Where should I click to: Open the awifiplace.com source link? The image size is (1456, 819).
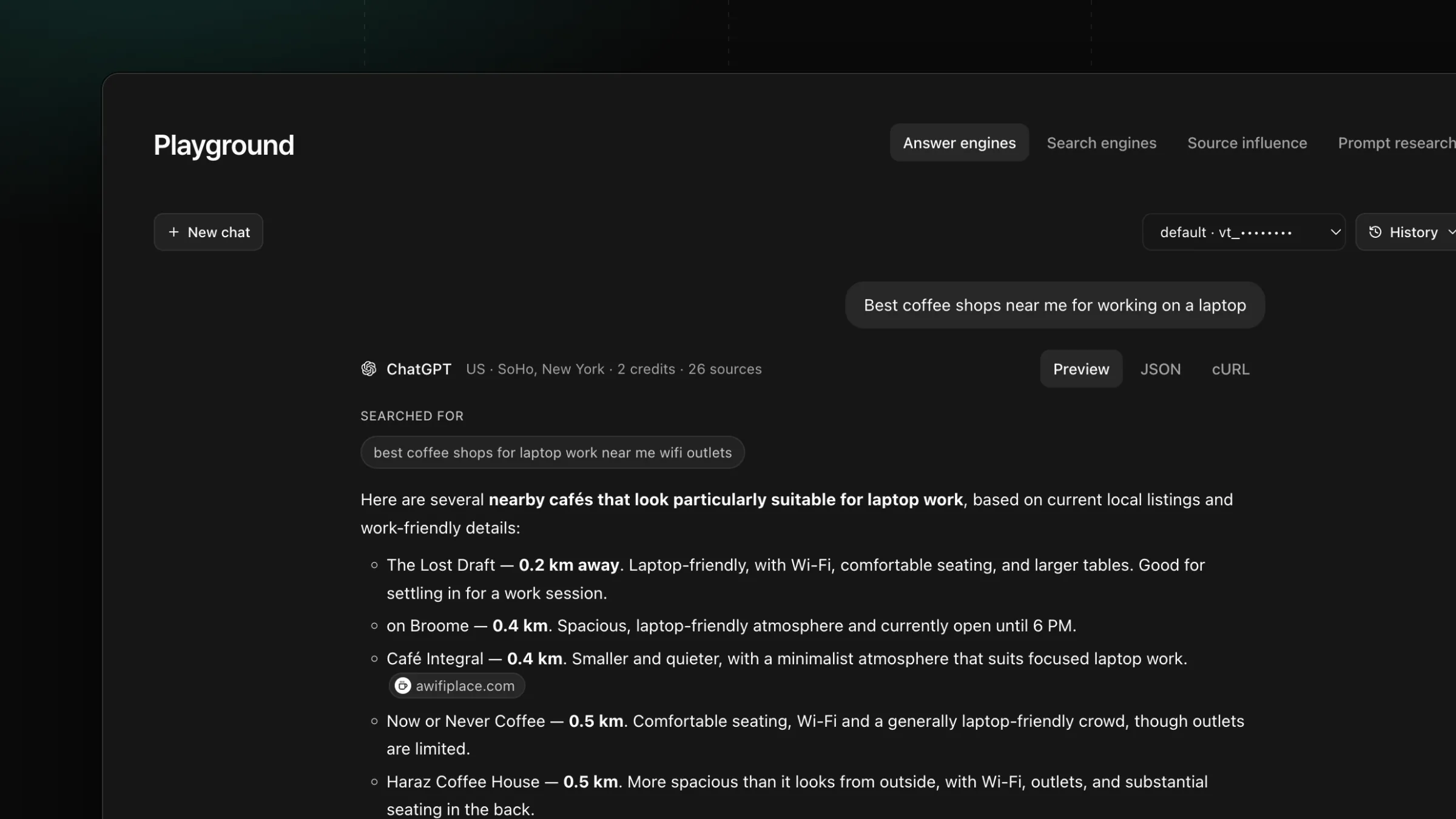(457, 686)
